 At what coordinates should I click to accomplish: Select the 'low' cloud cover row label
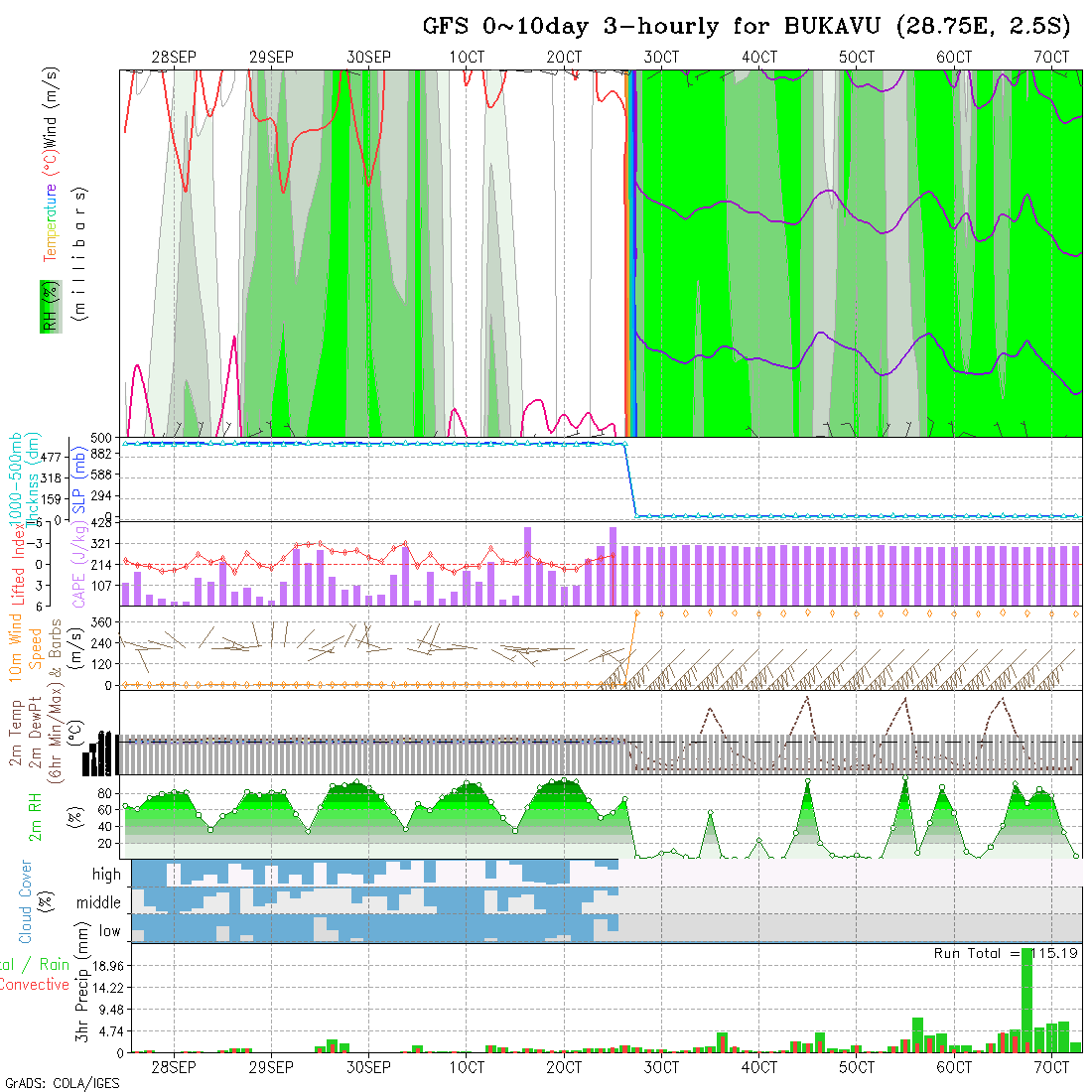(x=109, y=931)
